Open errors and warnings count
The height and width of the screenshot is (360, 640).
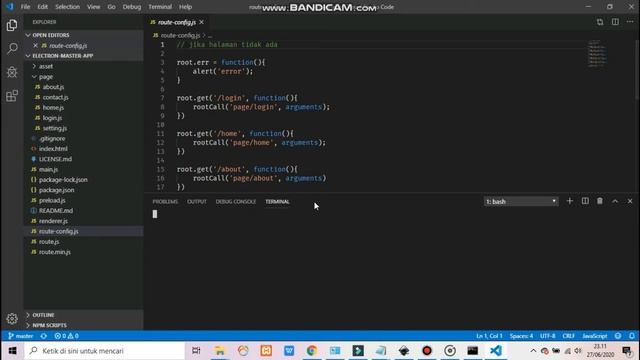click(x=67, y=336)
